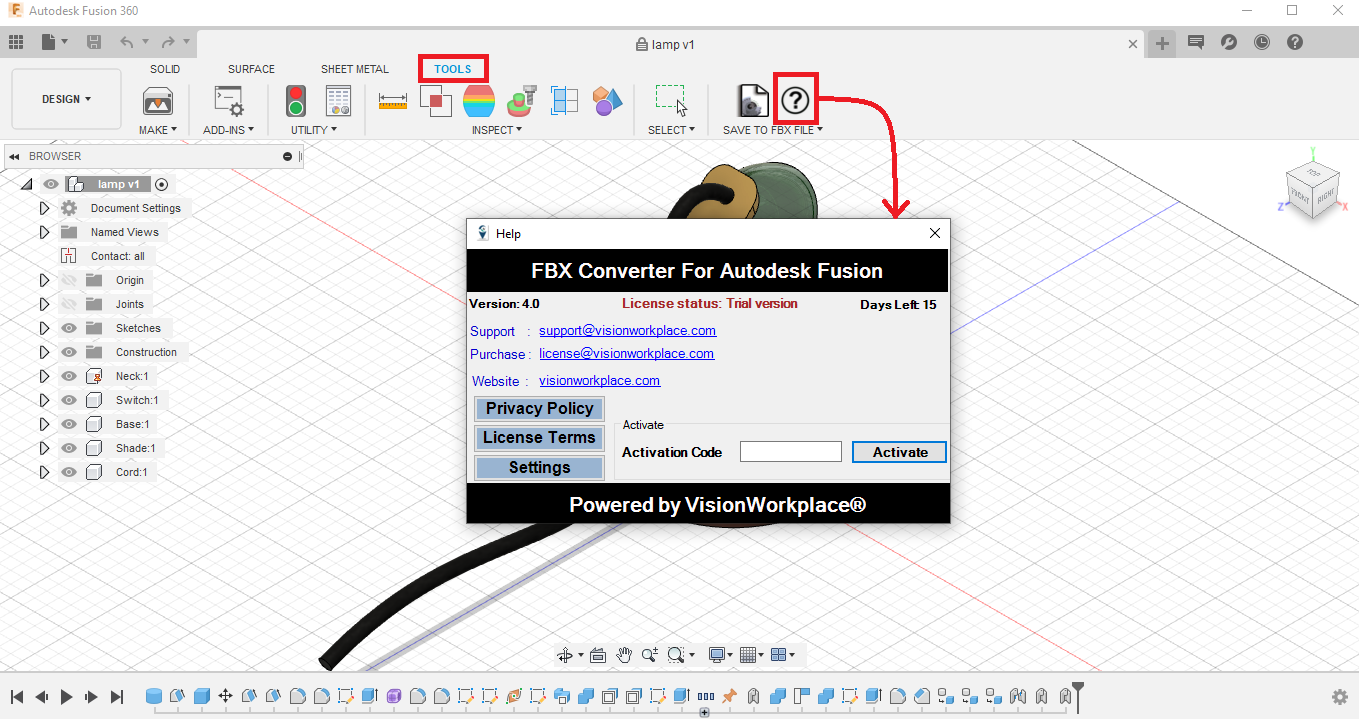Hide the Shade:1 component
This screenshot has height=719, width=1359.
[x=69, y=448]
